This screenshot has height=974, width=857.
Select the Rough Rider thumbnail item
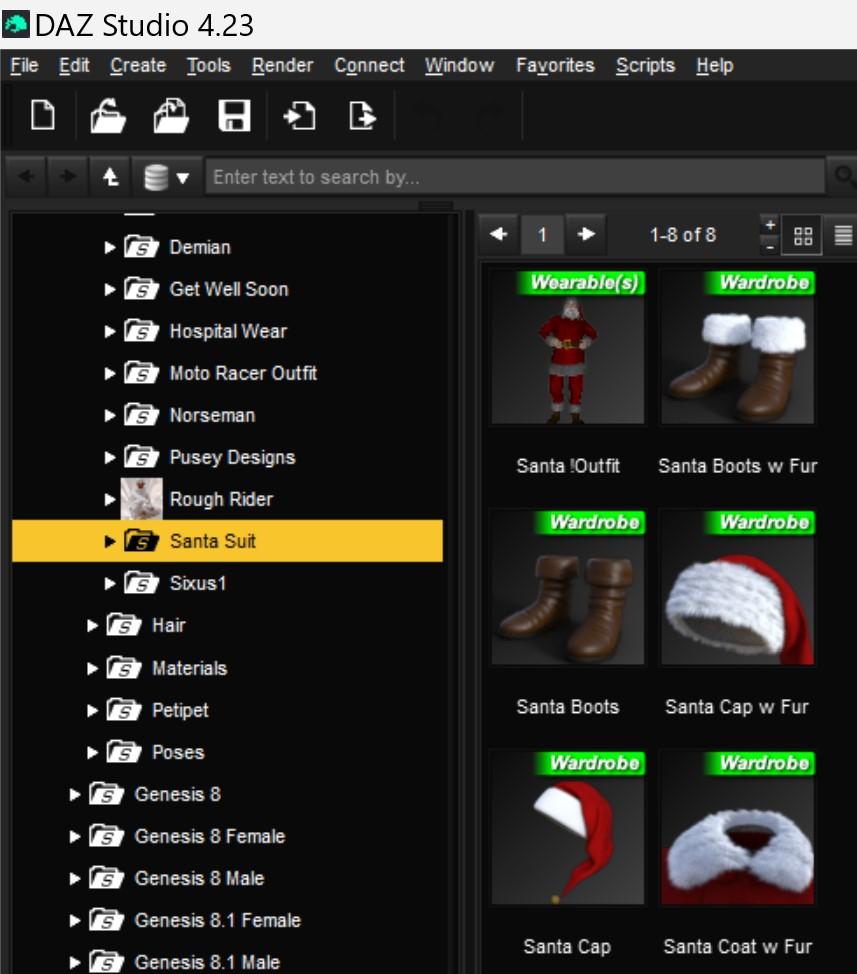tap(142, 499)
